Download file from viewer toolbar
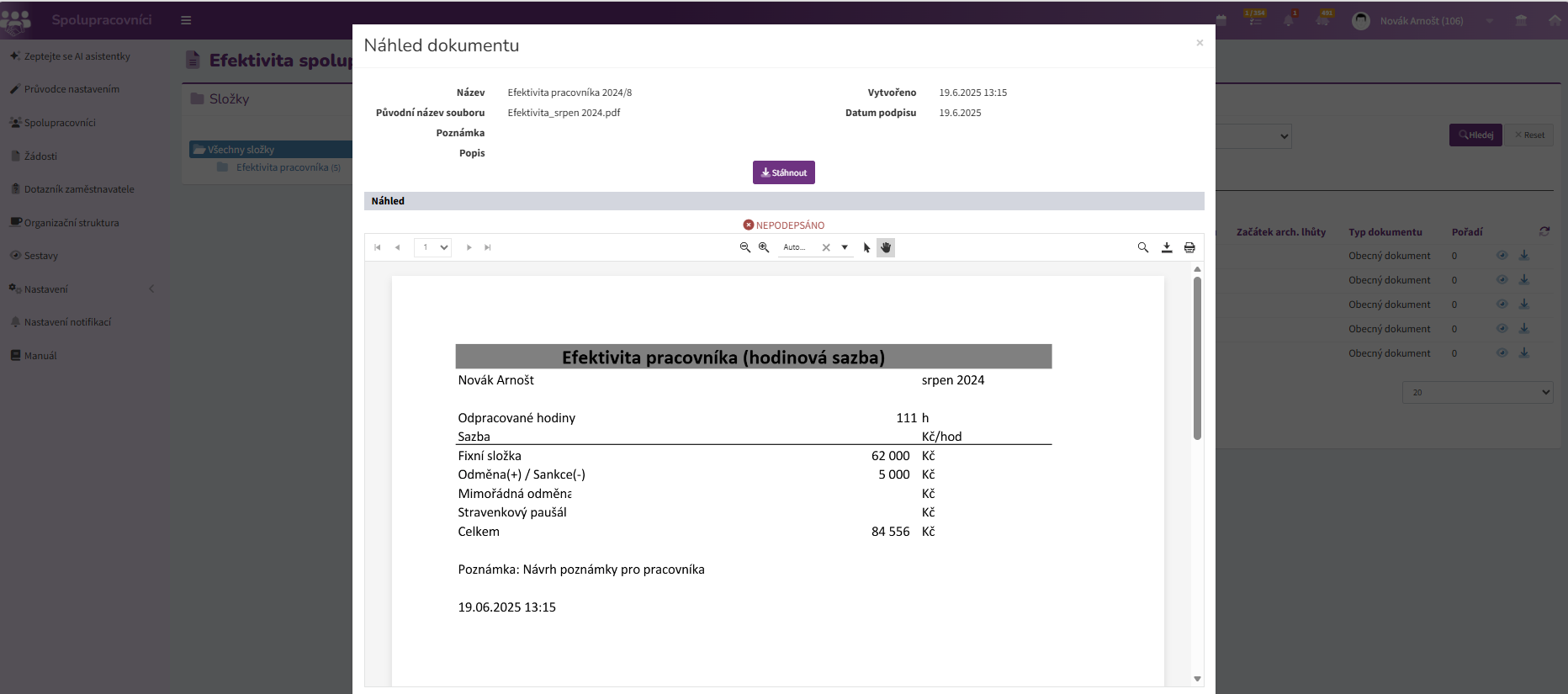Screen dimensions: 1568x694 (x=1167, y=247)
